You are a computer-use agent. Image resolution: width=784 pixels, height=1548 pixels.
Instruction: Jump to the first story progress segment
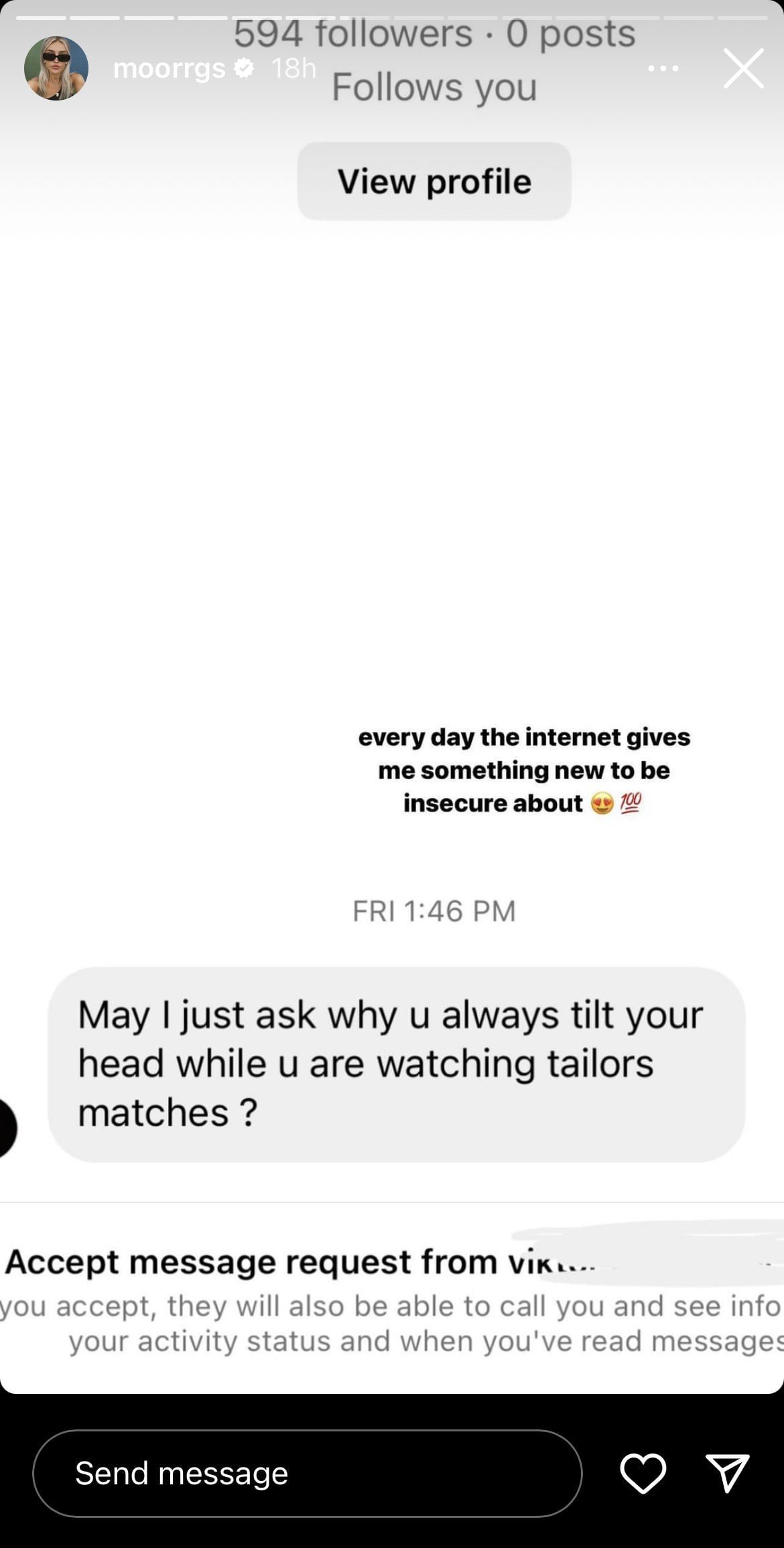[42, 17]
